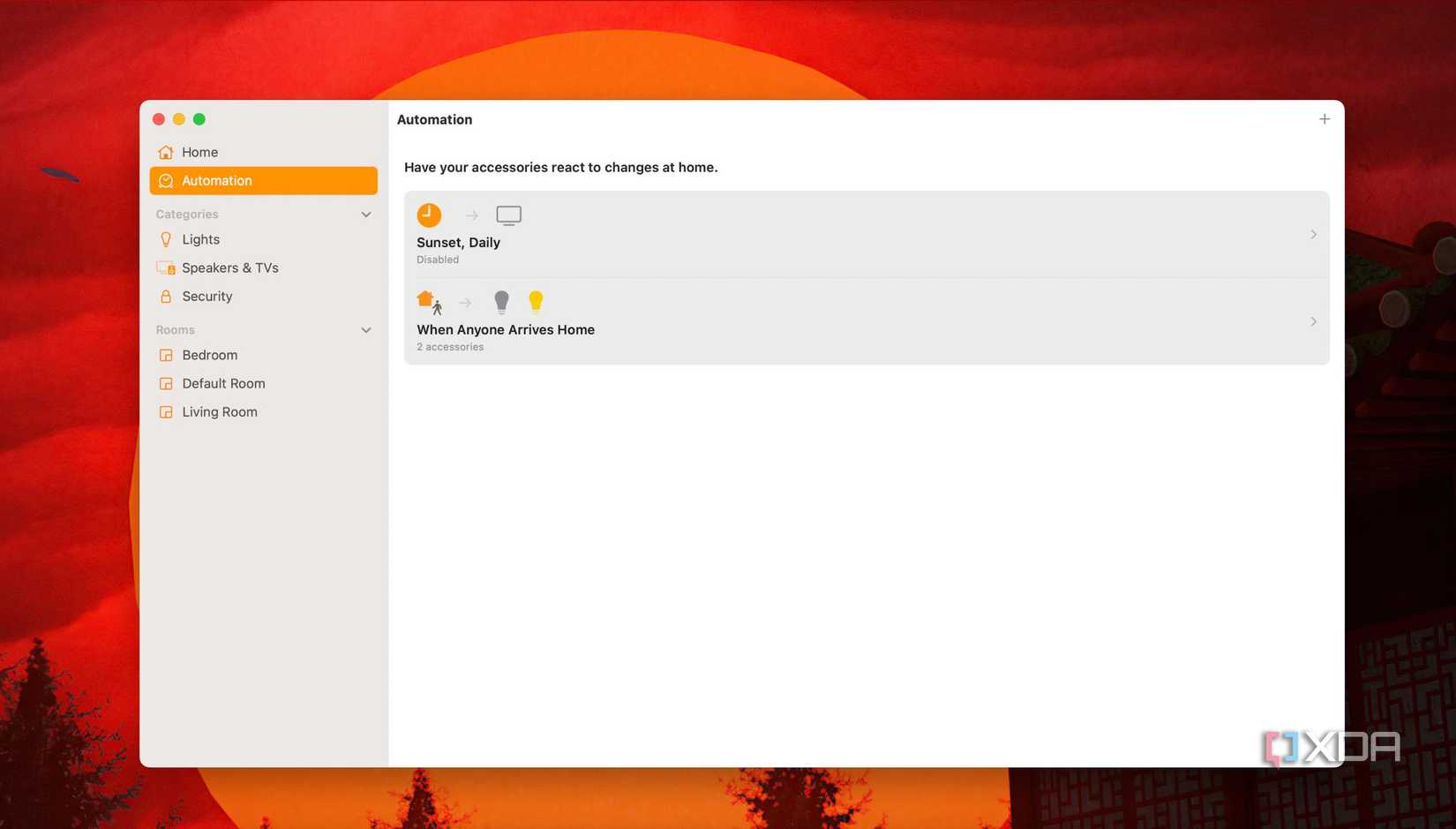Click the Sunset, Daily automation title
Image resolution: width=1456 pixels, height=829 pixels.
click(x=458, y=243)
